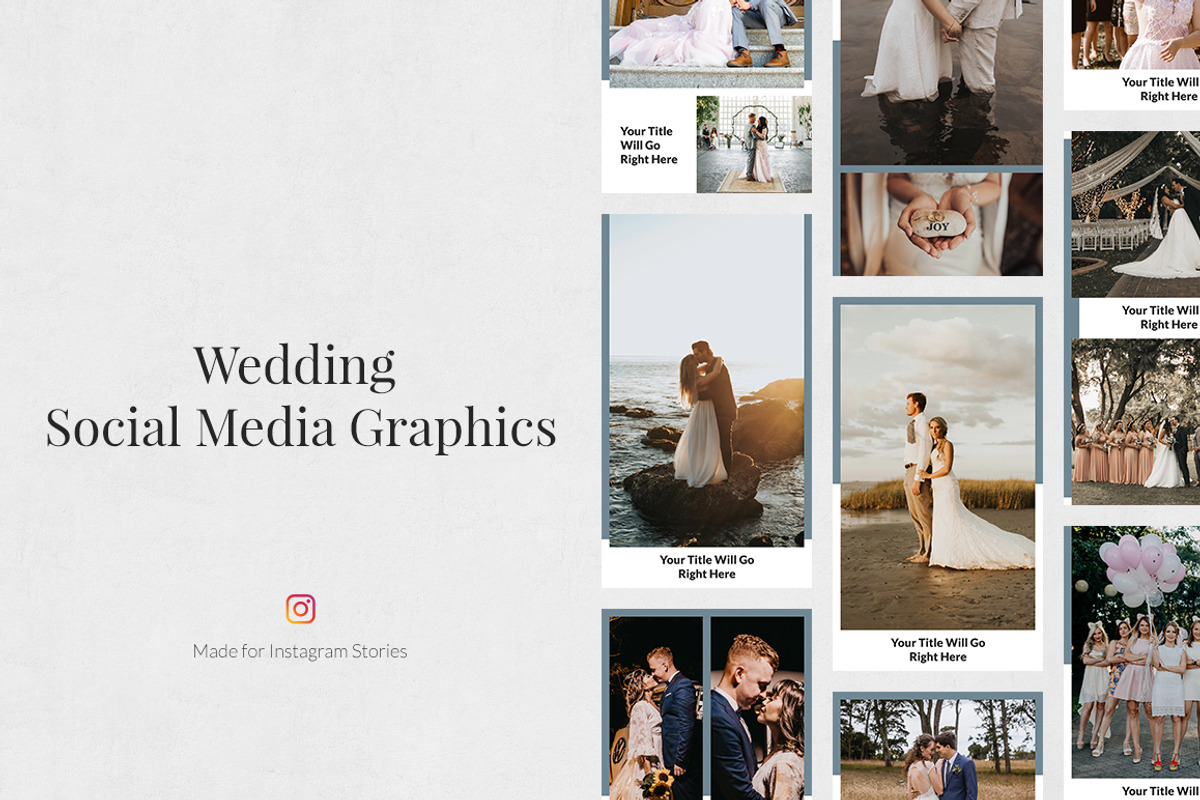Screen dimensions: 1200x800
Task: Open the couple sitting on steps photo
Action: (707, 44)
